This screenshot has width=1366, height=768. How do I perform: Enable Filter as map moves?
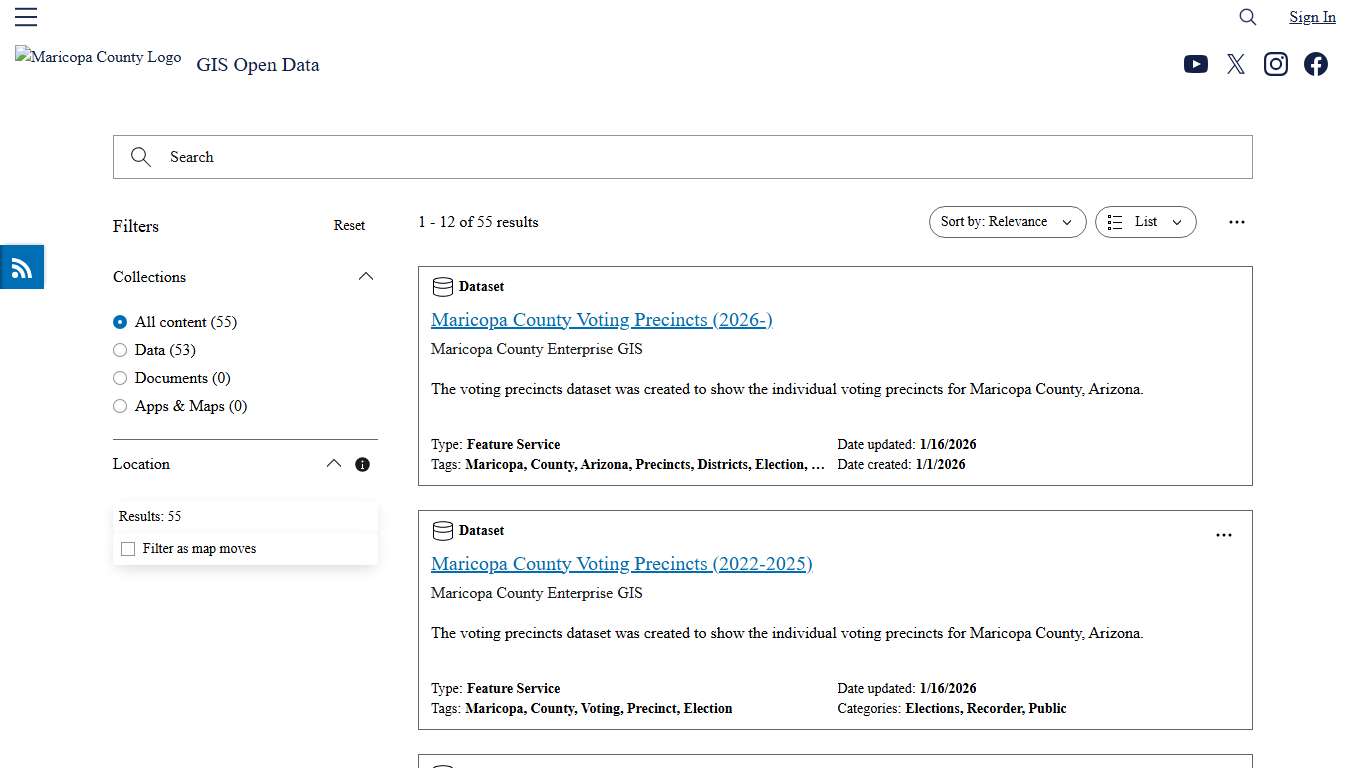(x=128, y=548)
